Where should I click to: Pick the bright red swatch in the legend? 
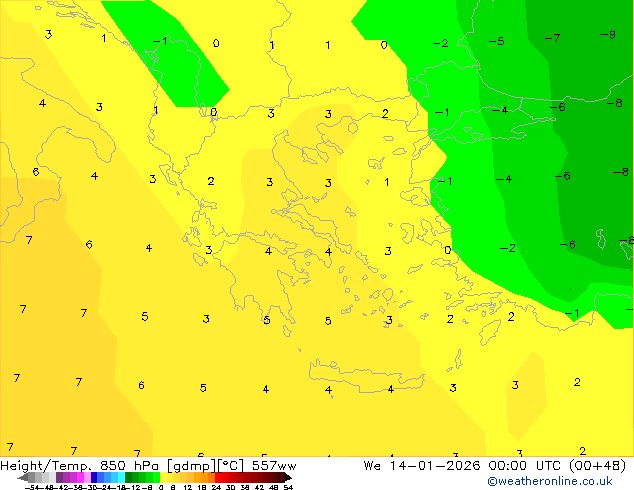pos(219,477)
